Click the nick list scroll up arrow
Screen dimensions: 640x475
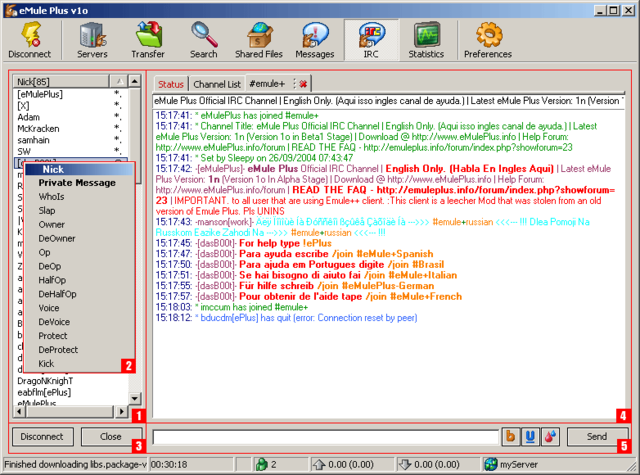pyautogui.click(x=135, y=81)
